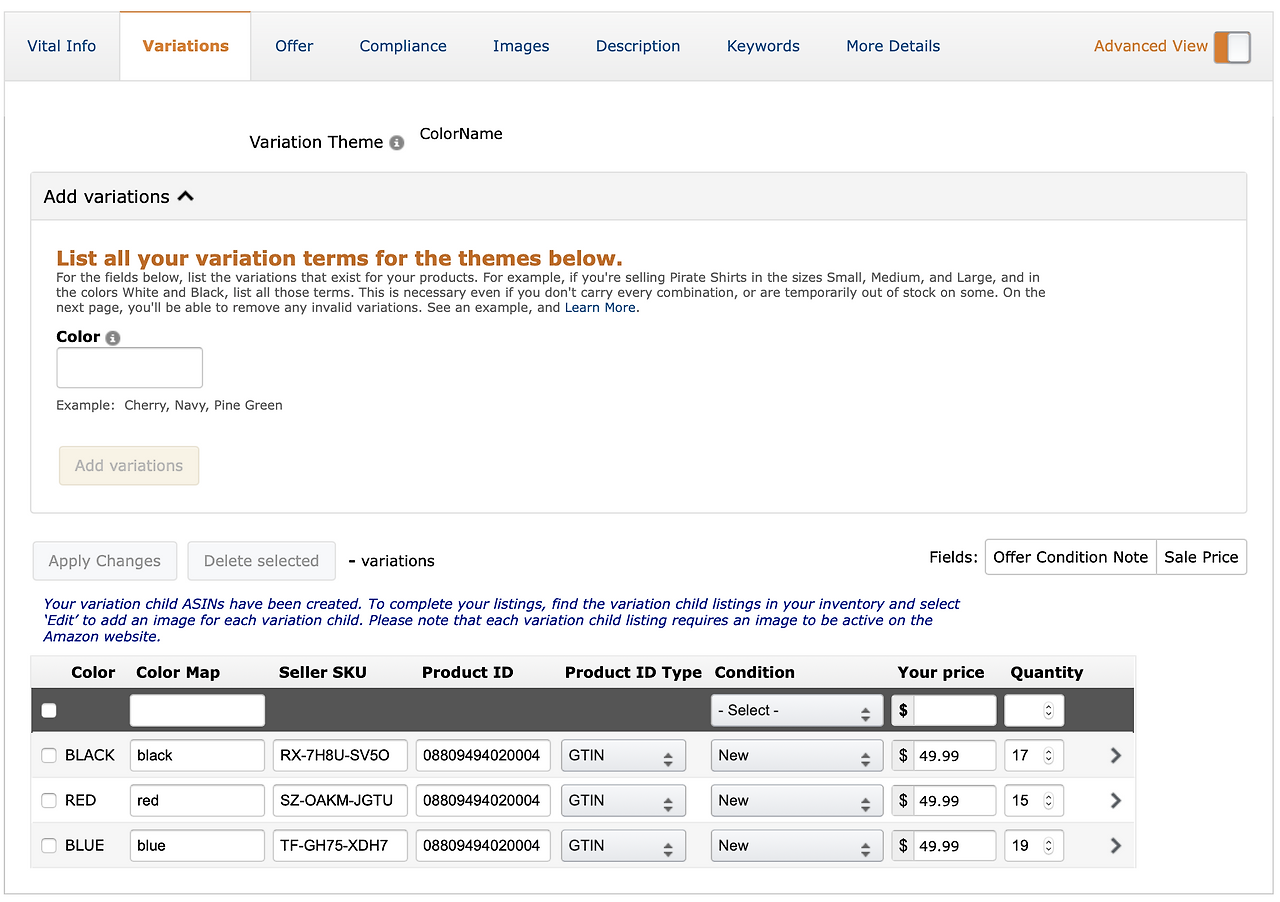Click the Seller SKU field SZ-OAKM-JGTU
This screenshot has height=902, width=1280.
[x=340, y=801]
